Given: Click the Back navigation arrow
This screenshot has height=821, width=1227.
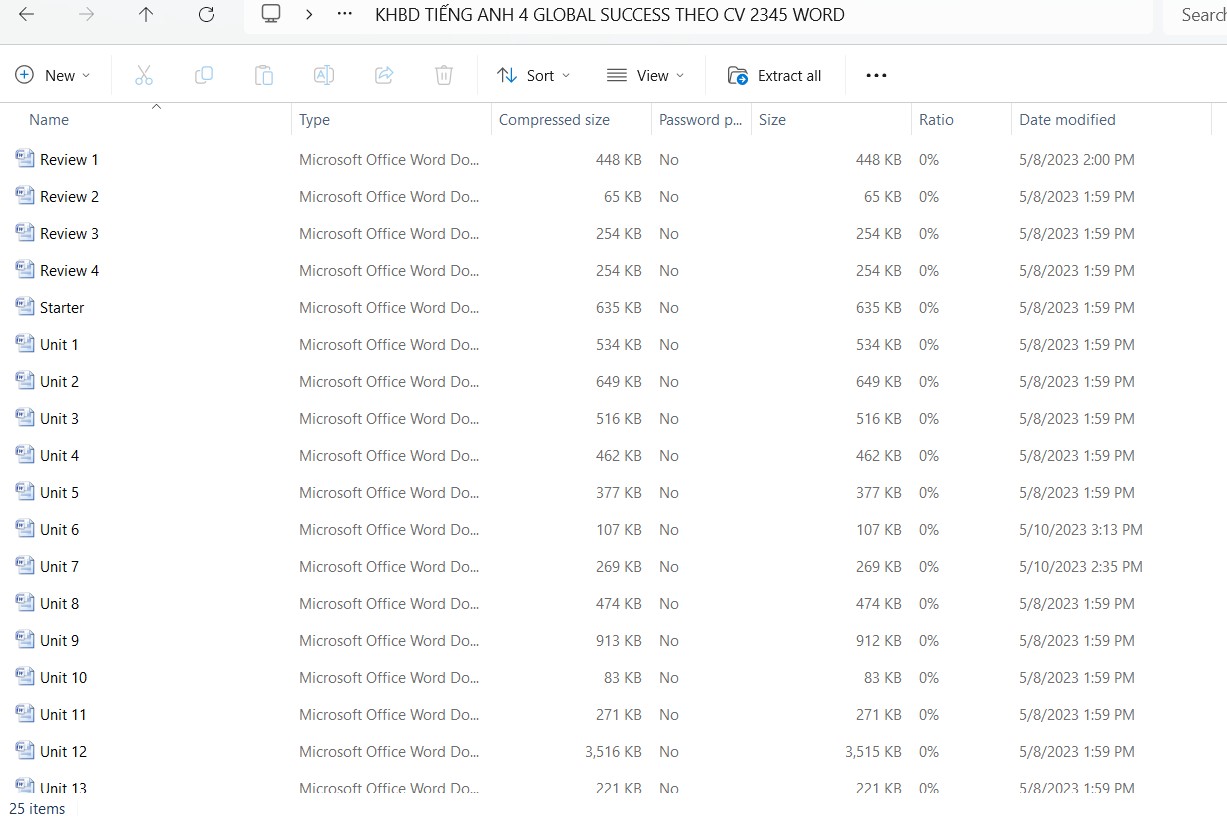Looking at the screenshot, I should coord(27,15).
